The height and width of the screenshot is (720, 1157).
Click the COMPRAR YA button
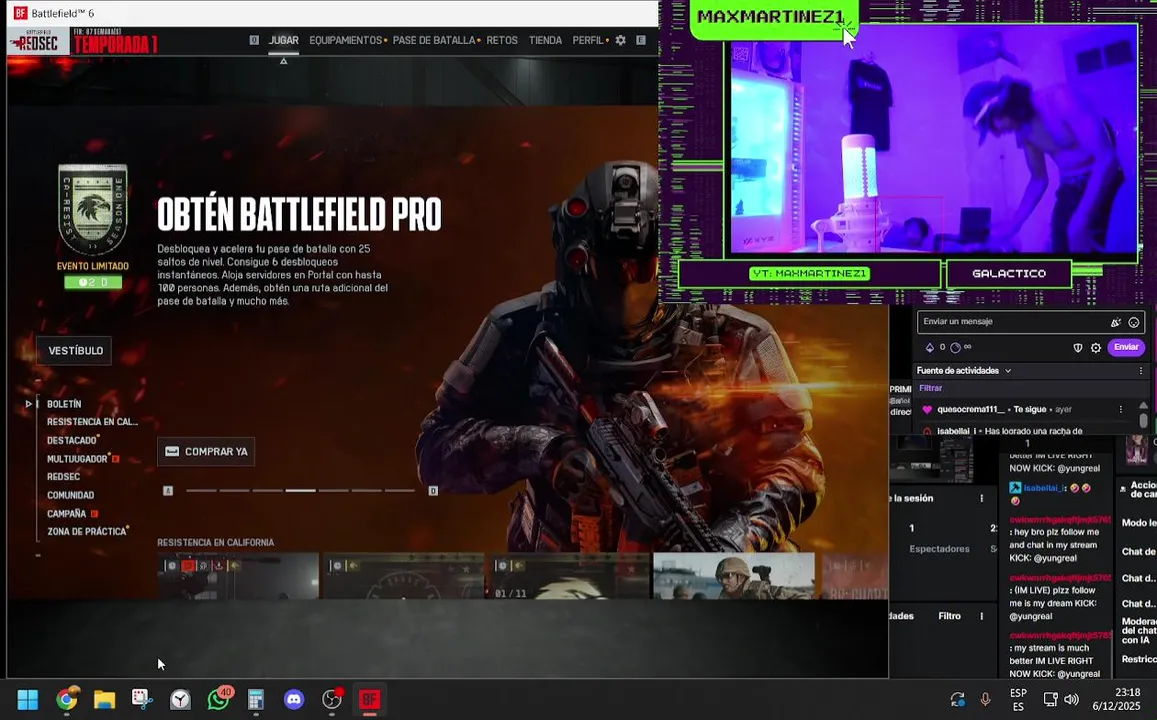click(206, 451)
